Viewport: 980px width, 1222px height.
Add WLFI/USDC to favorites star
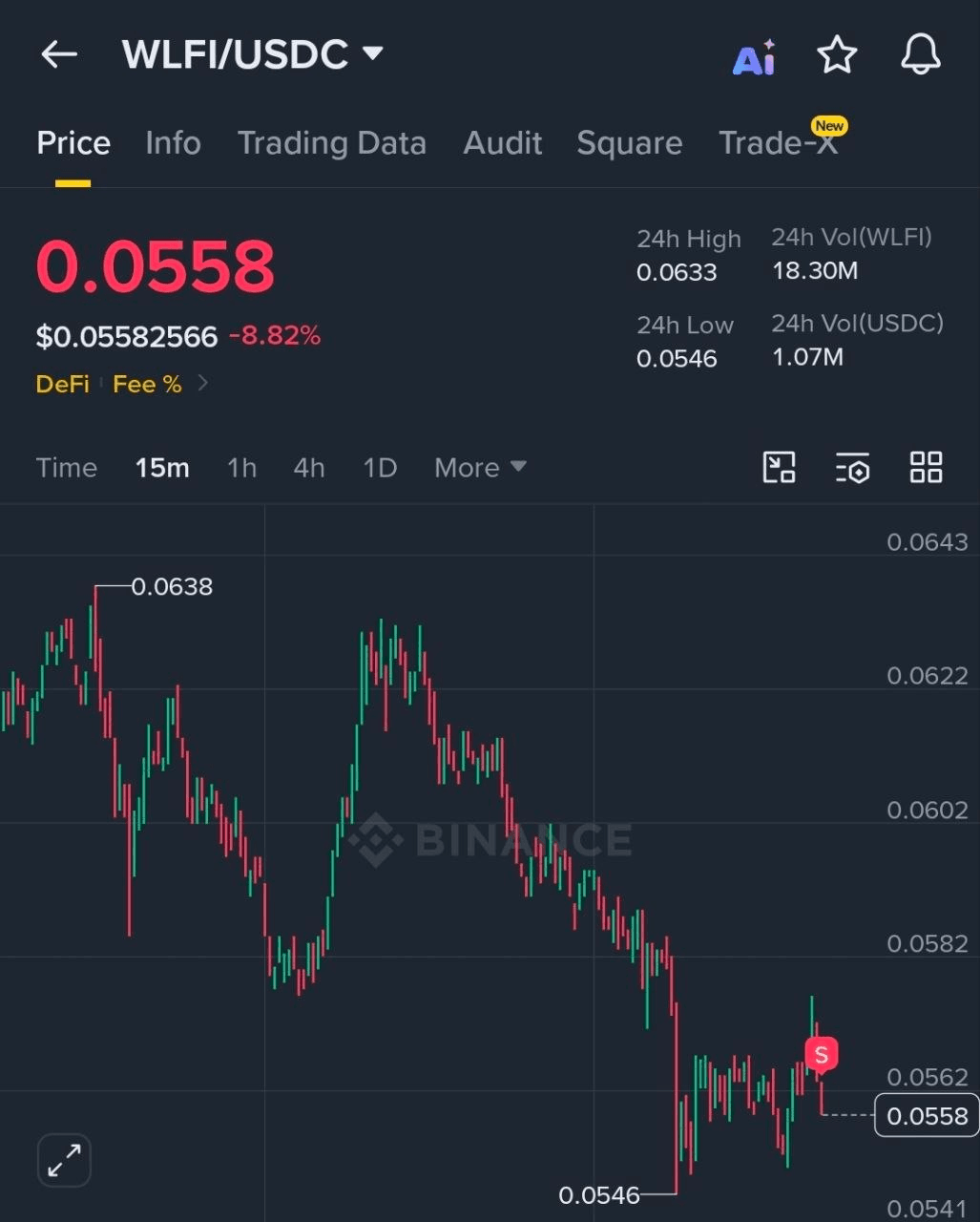tap(837, 54)
